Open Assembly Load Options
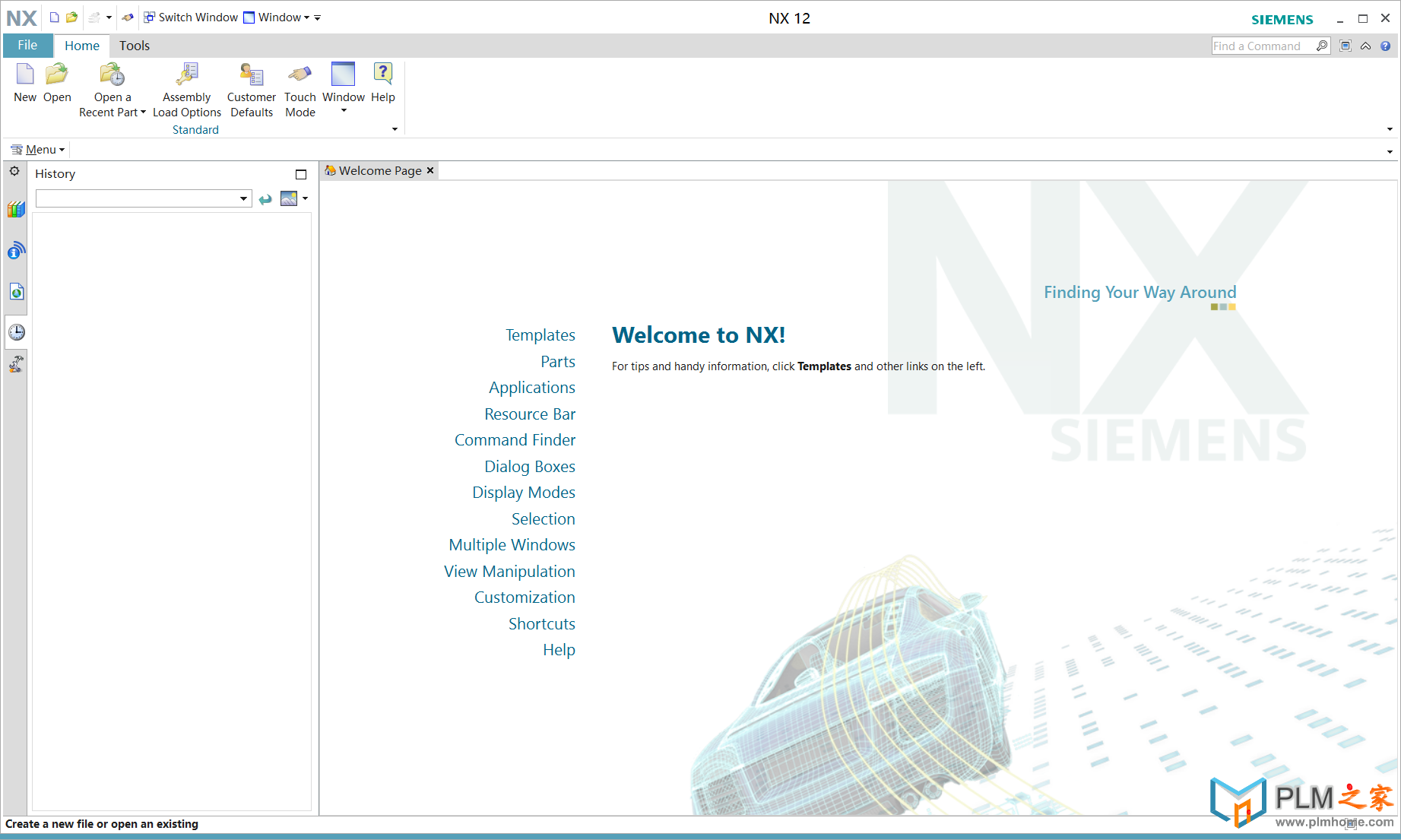This screenshot has height=840, width=1401. tap(187, 90)
